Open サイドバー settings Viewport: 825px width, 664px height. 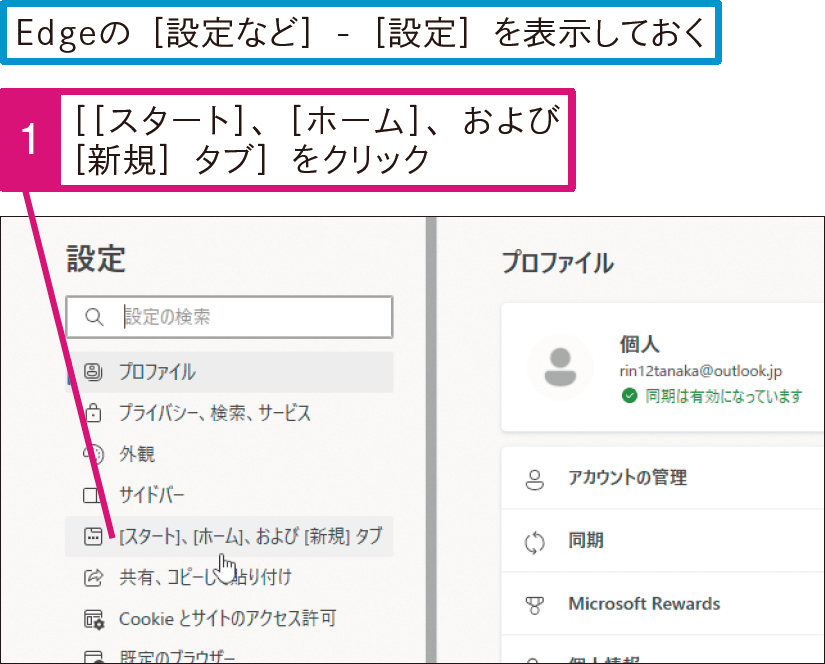229,495
